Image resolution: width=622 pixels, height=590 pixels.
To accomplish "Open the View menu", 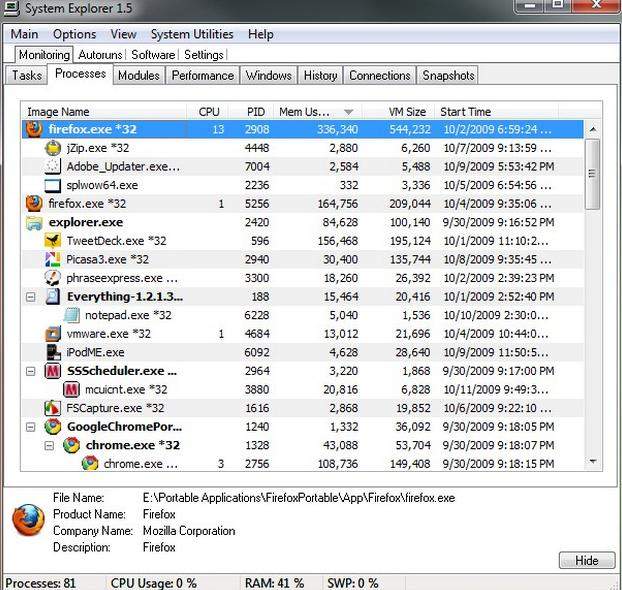I will tap(123, 34).
